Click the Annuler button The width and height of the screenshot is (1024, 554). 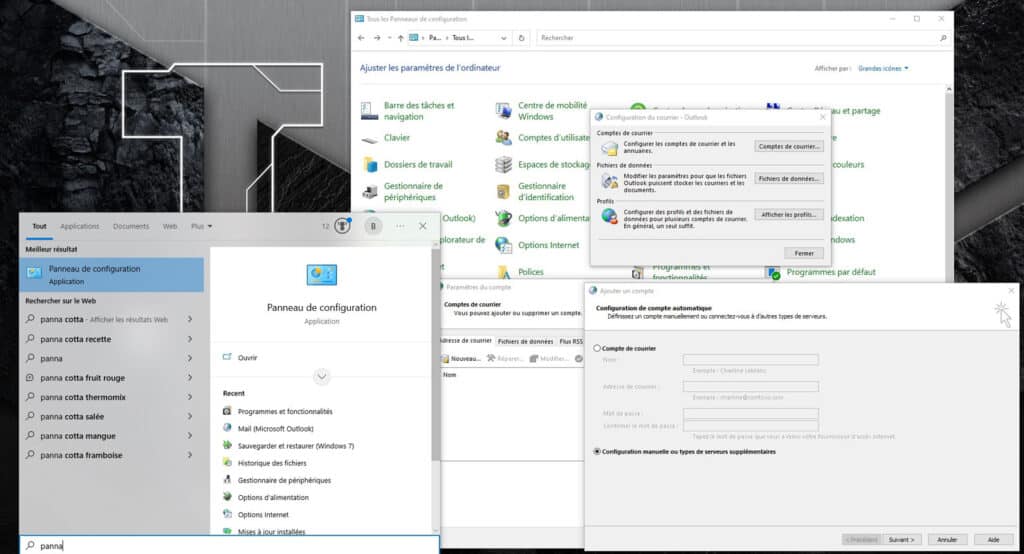pyautogui.click(x=947, y=540)
